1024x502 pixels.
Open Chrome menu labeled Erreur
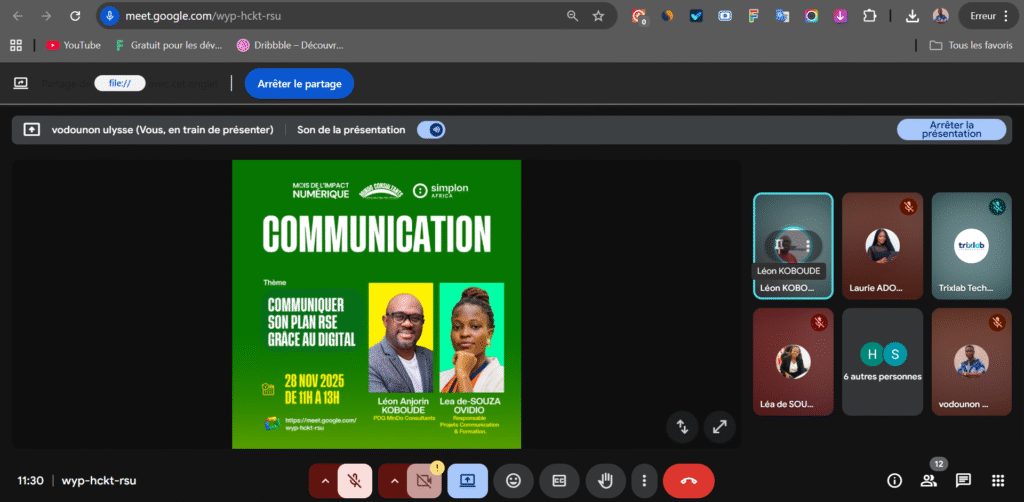(989, 16)
